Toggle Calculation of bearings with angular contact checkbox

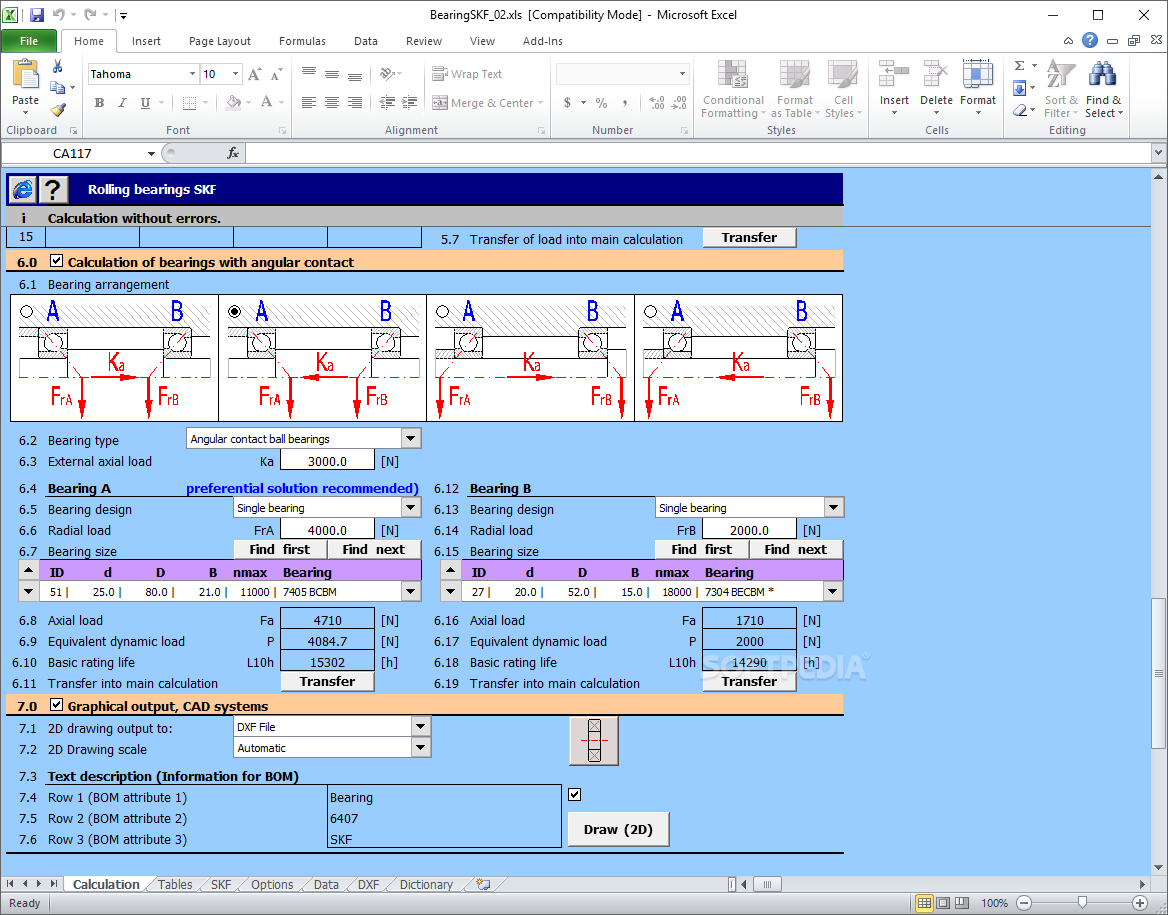pos(57,261)
